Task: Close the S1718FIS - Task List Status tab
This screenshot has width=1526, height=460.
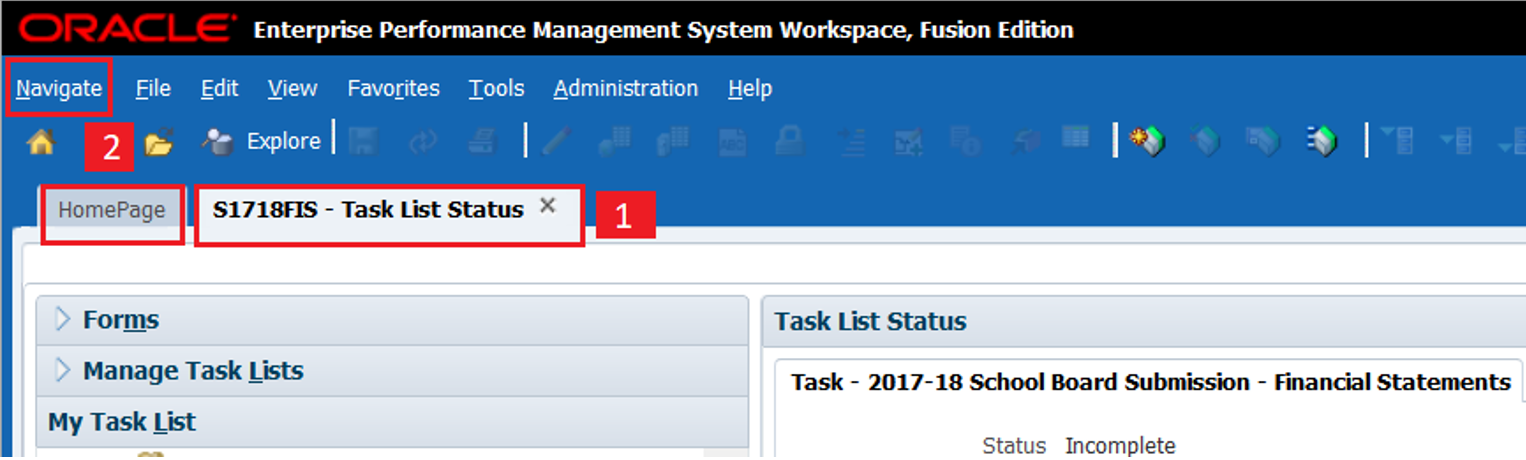Action: tap(547, 205)
